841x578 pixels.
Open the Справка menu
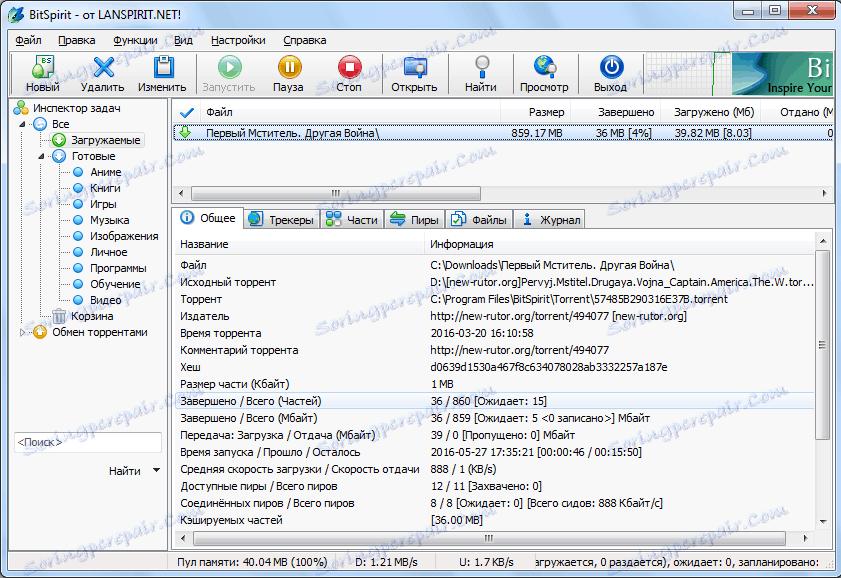(x=305, y=40)
